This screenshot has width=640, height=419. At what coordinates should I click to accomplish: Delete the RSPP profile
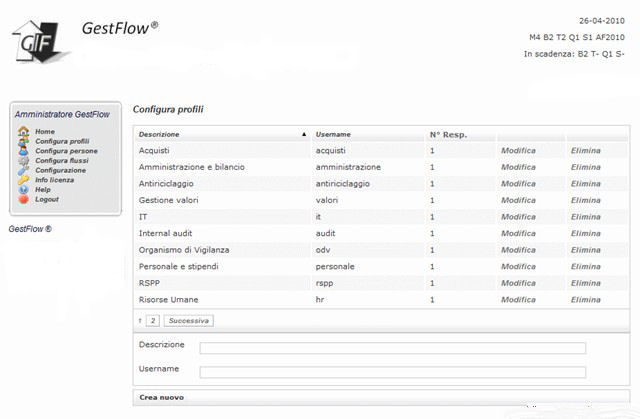586,283
